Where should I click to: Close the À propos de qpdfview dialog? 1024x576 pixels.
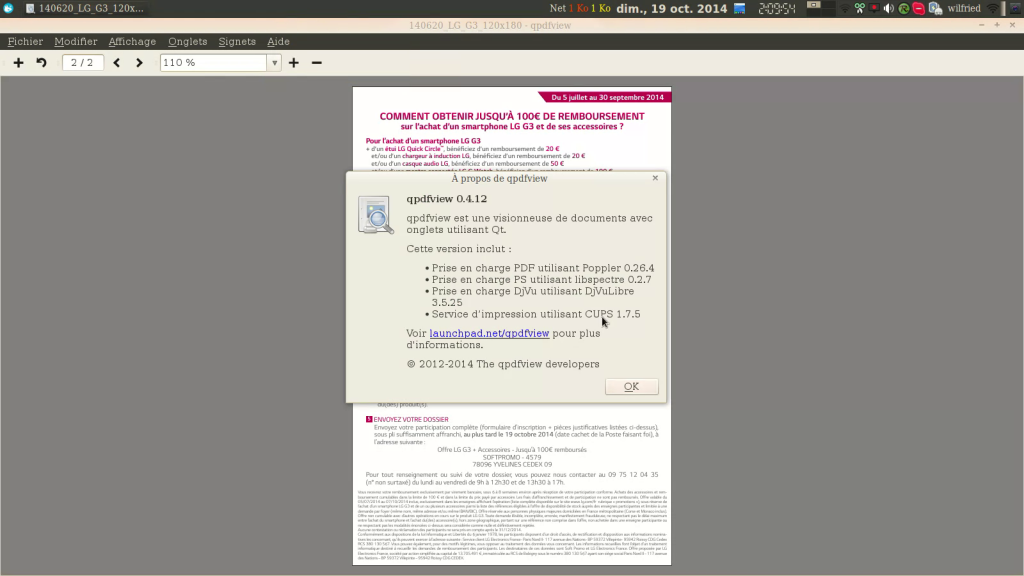655,178
